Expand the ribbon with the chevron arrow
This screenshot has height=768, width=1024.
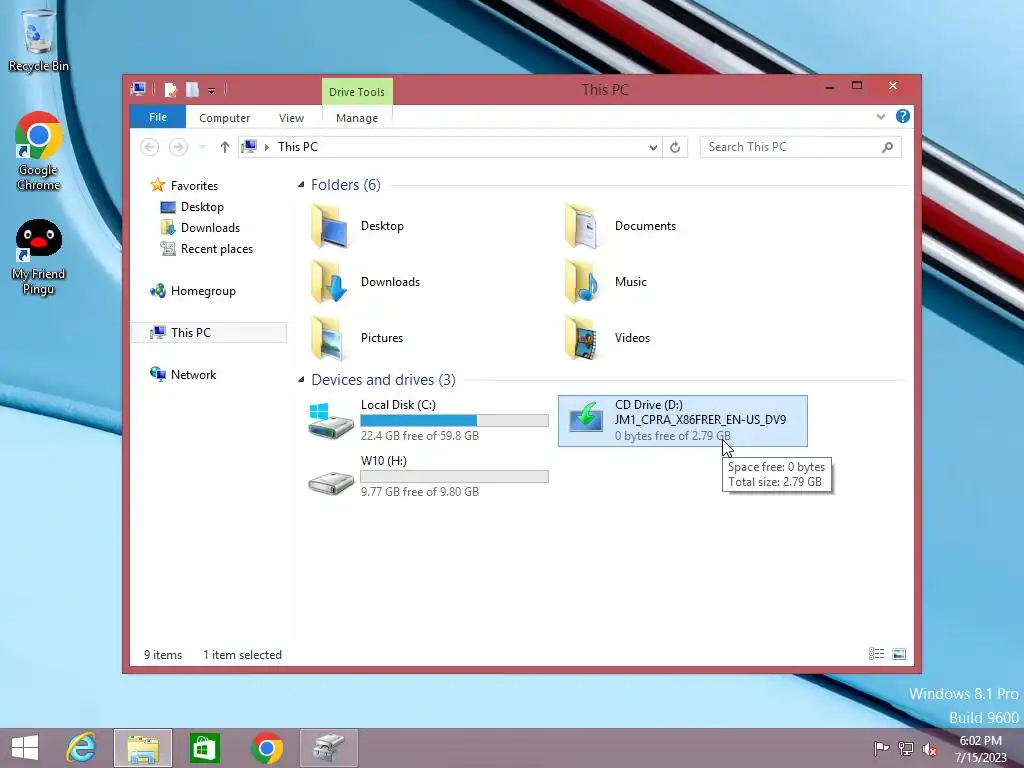tap(881, 117)
